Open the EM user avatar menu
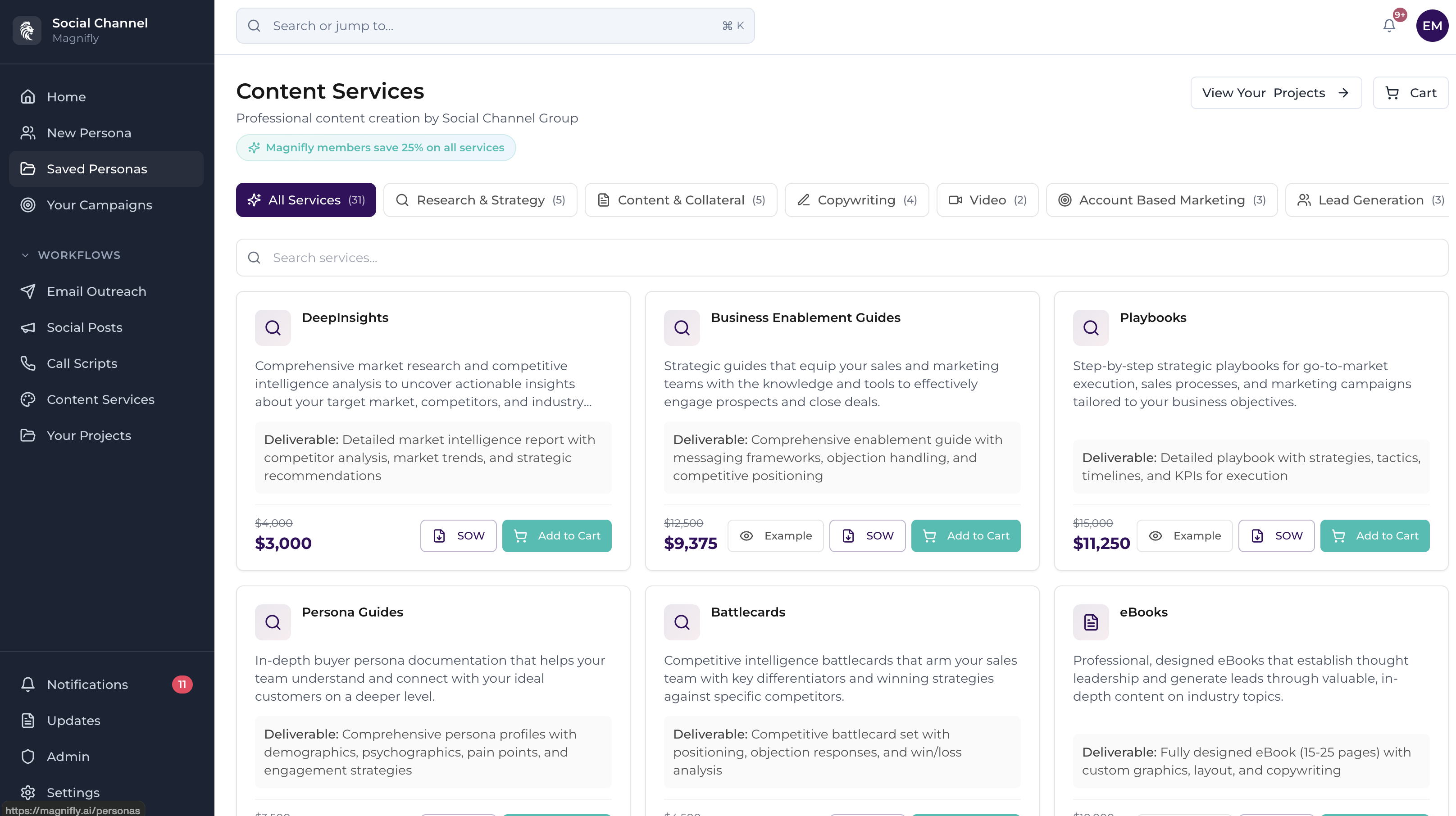This screenshot has height=816, width=1456. [x=1431, y=26]
